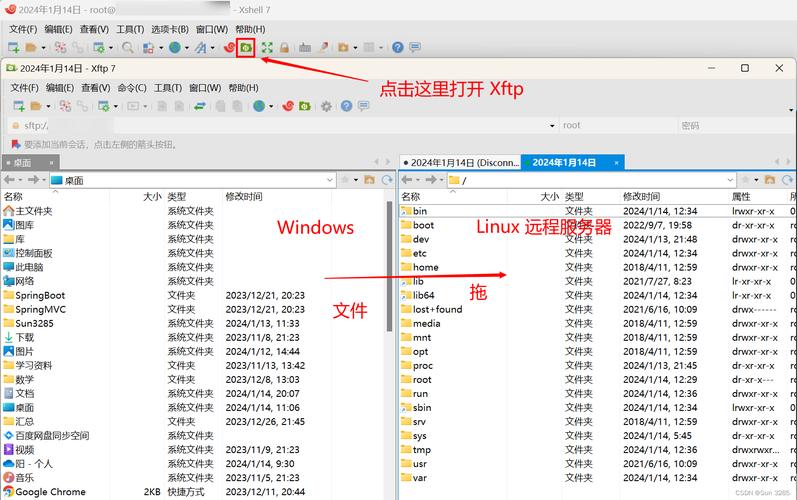This screenshot has height=500, width=797.
Task: Click the chat feedback icon in Xftp toolbar
Action: pos(363,106)
